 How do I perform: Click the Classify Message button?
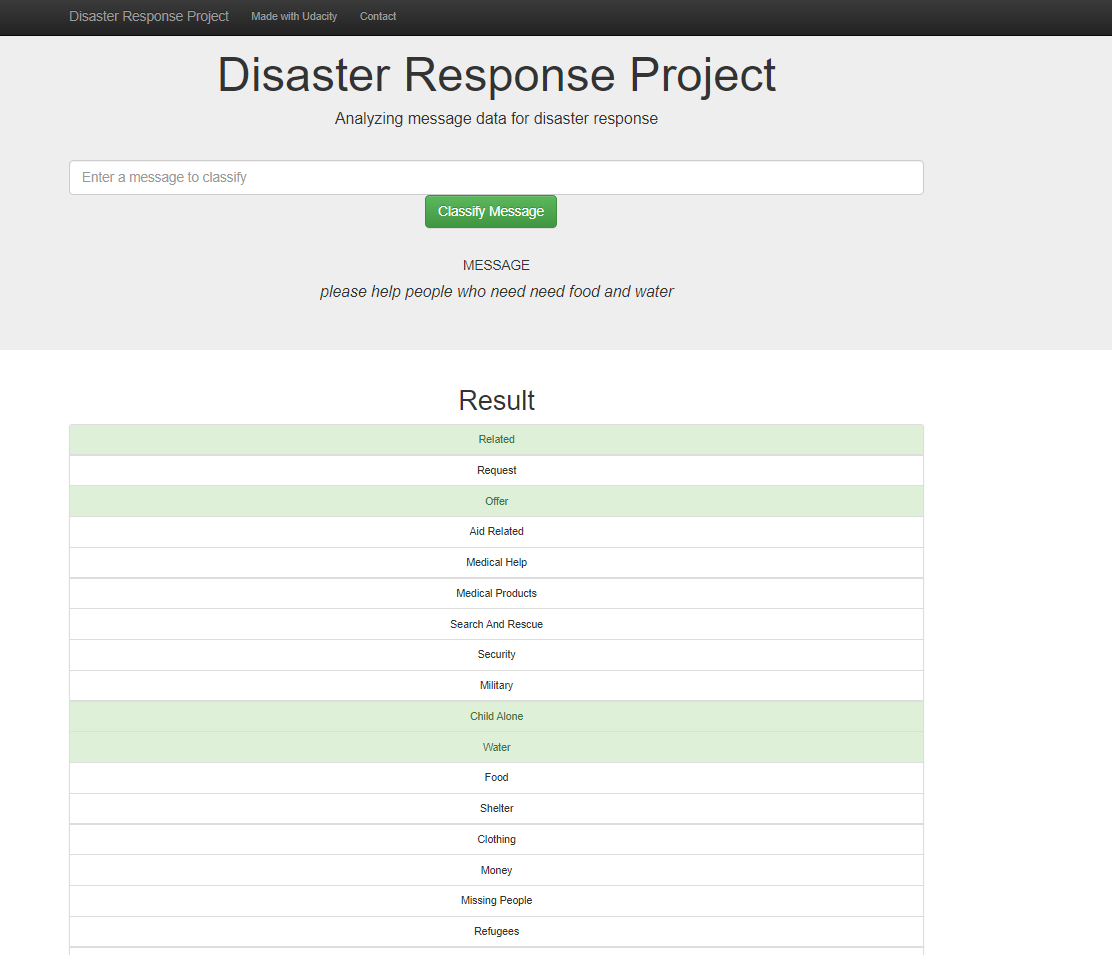490,211
